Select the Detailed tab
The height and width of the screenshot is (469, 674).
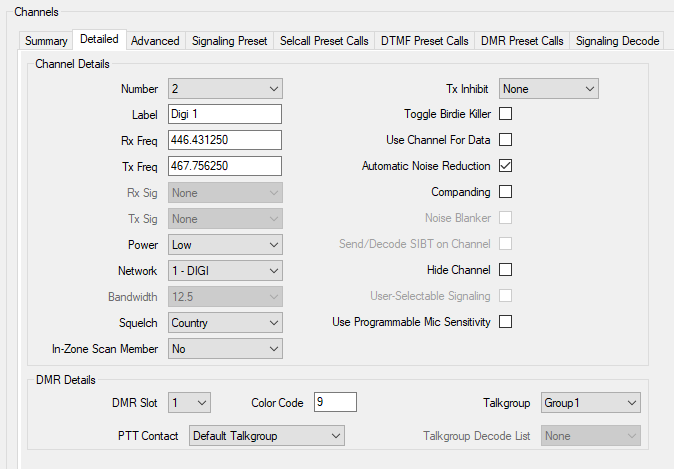(x=99, y=40)
